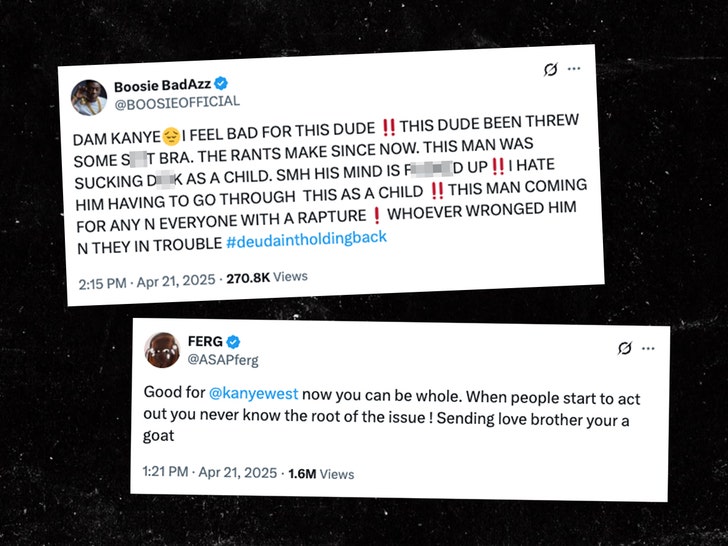Click the Grok icon on Boosie's tweet

pos(549,70)
